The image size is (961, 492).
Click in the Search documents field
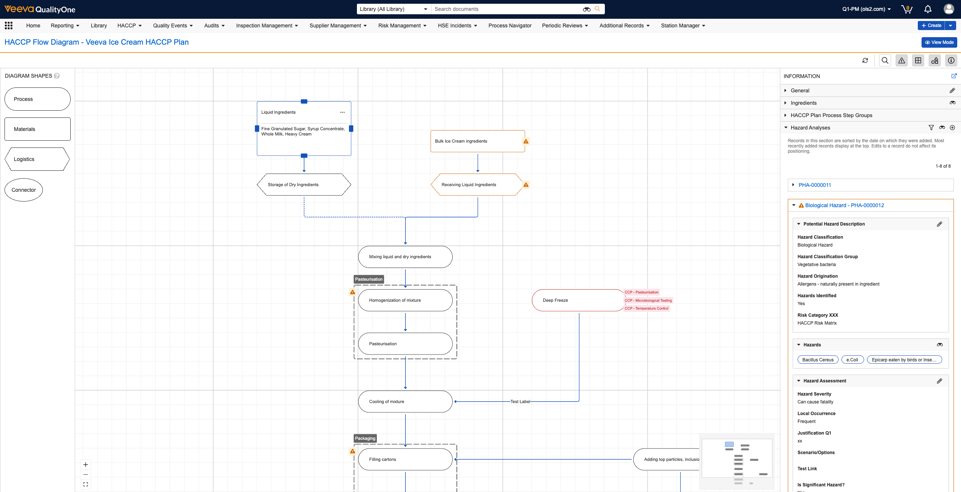tap(506, 9)
